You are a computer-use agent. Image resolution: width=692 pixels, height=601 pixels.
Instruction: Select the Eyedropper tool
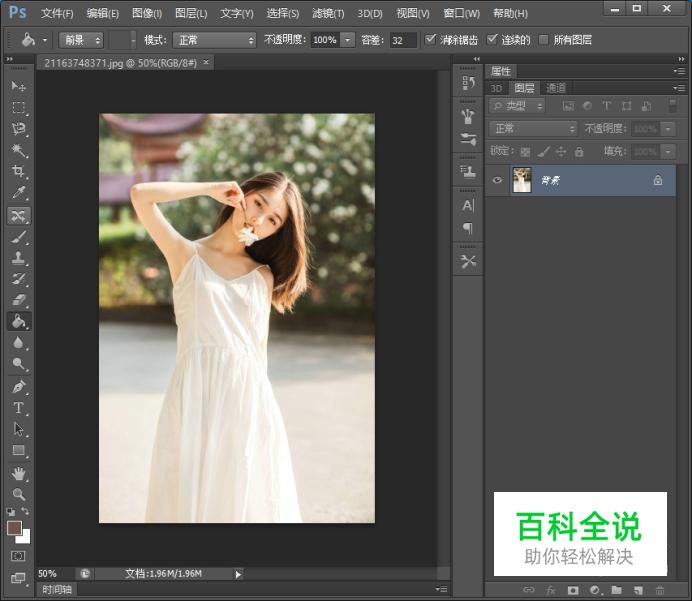tap(18, 193)
